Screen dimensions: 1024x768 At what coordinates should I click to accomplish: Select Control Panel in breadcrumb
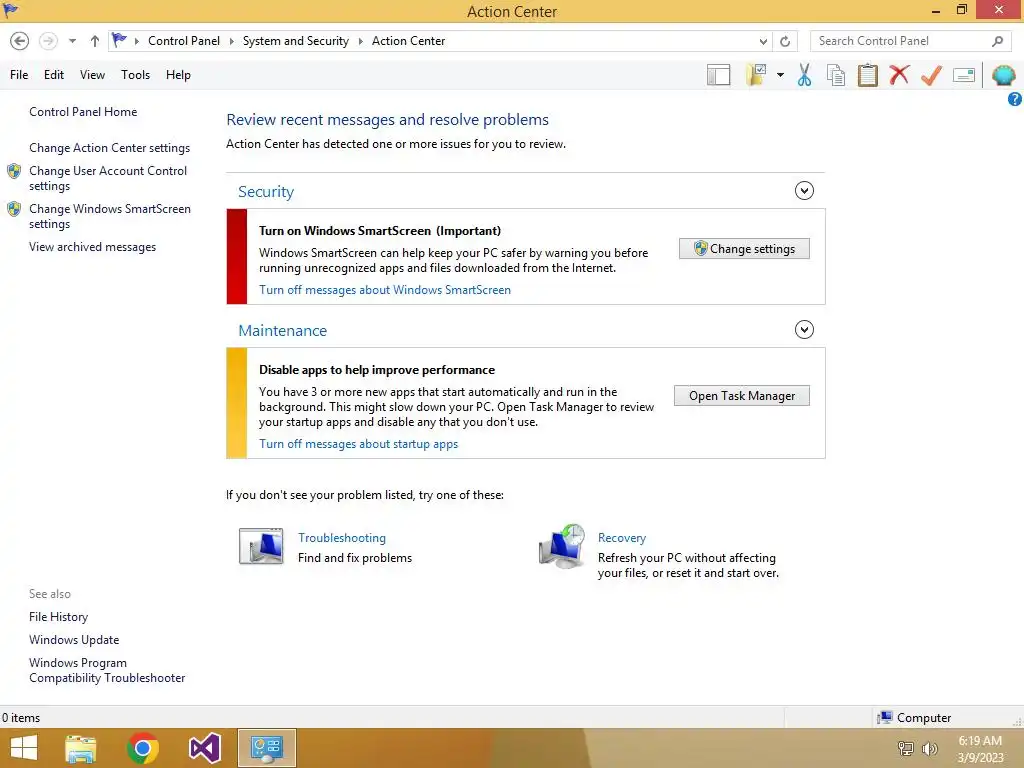tap(184, 40)
